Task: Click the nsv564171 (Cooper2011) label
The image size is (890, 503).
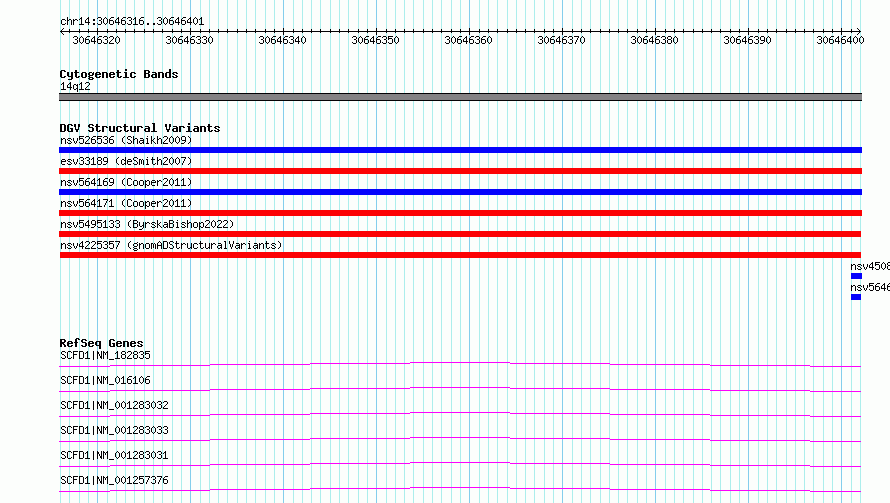Action: pyautogui.click(x=126, y=203)
